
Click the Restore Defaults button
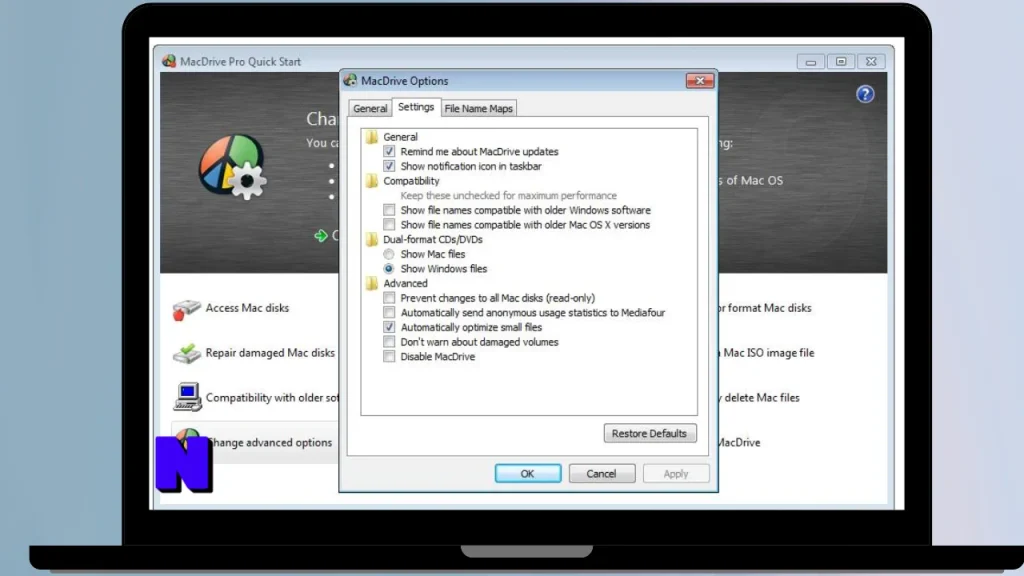(650, 434)
